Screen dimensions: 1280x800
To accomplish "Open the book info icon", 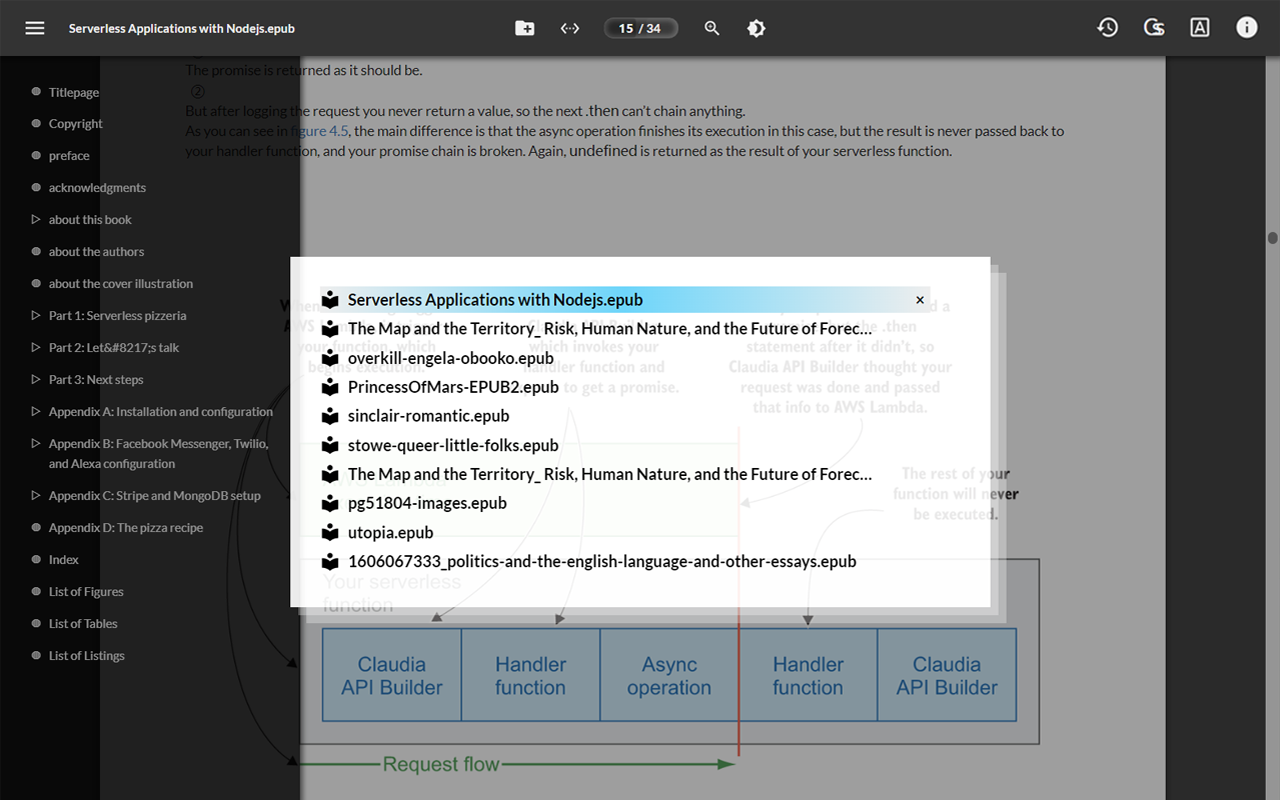I will pos(1246,28).
